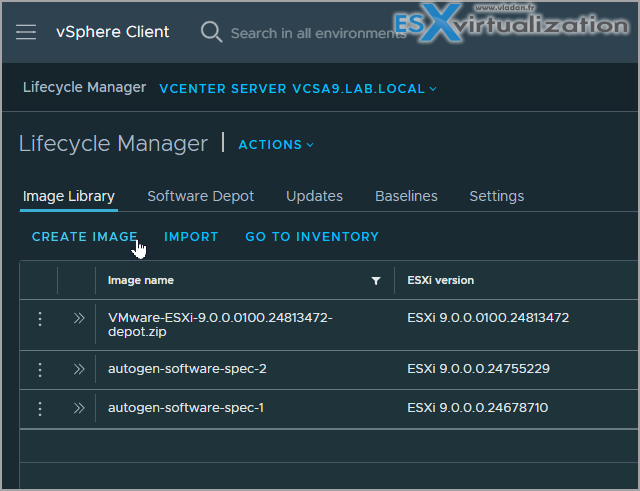The width and height of the screenshot is (640, 491).
Task: Click the ESXi 9.0.0.0100.24813472 version cell
Action: (x=488, y=318)
